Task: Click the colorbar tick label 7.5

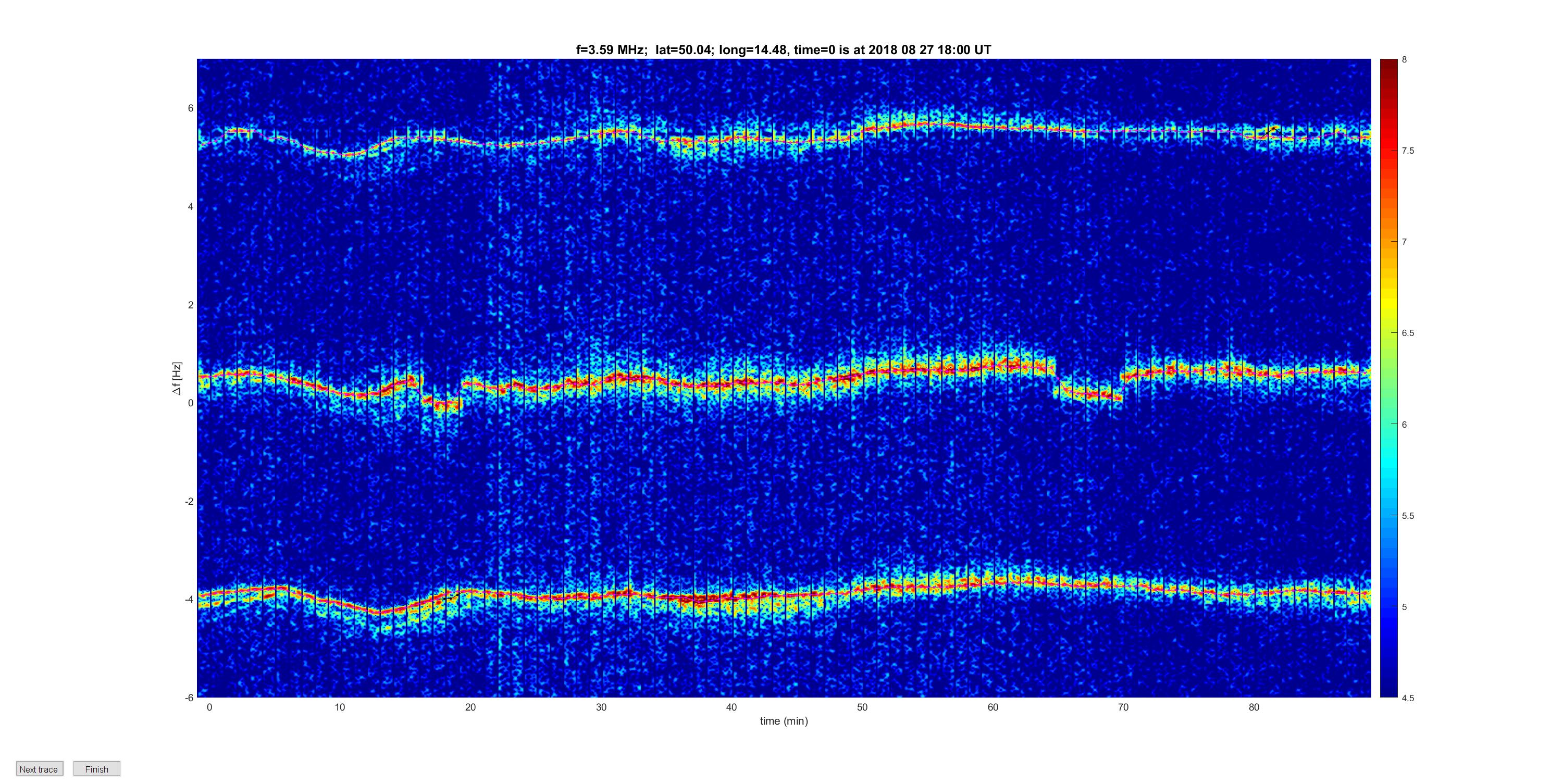Action: point(1408,151)
